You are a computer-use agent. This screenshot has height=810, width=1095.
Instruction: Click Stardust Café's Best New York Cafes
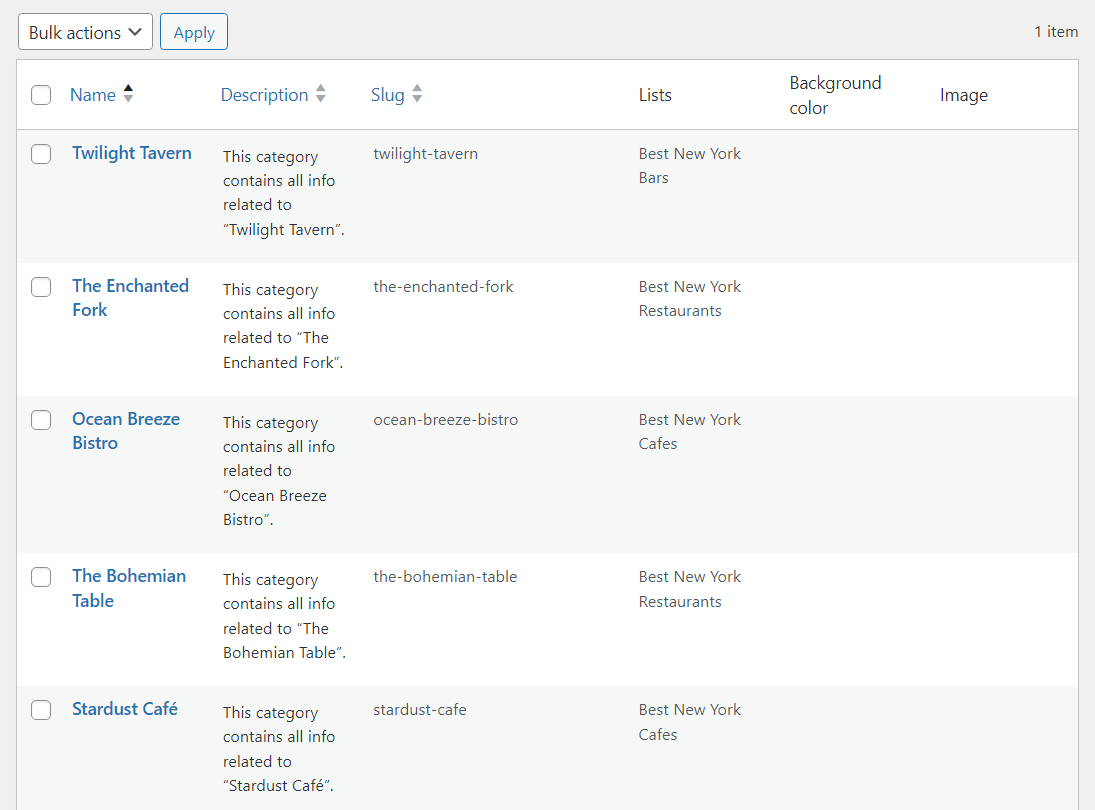point(690,722)
